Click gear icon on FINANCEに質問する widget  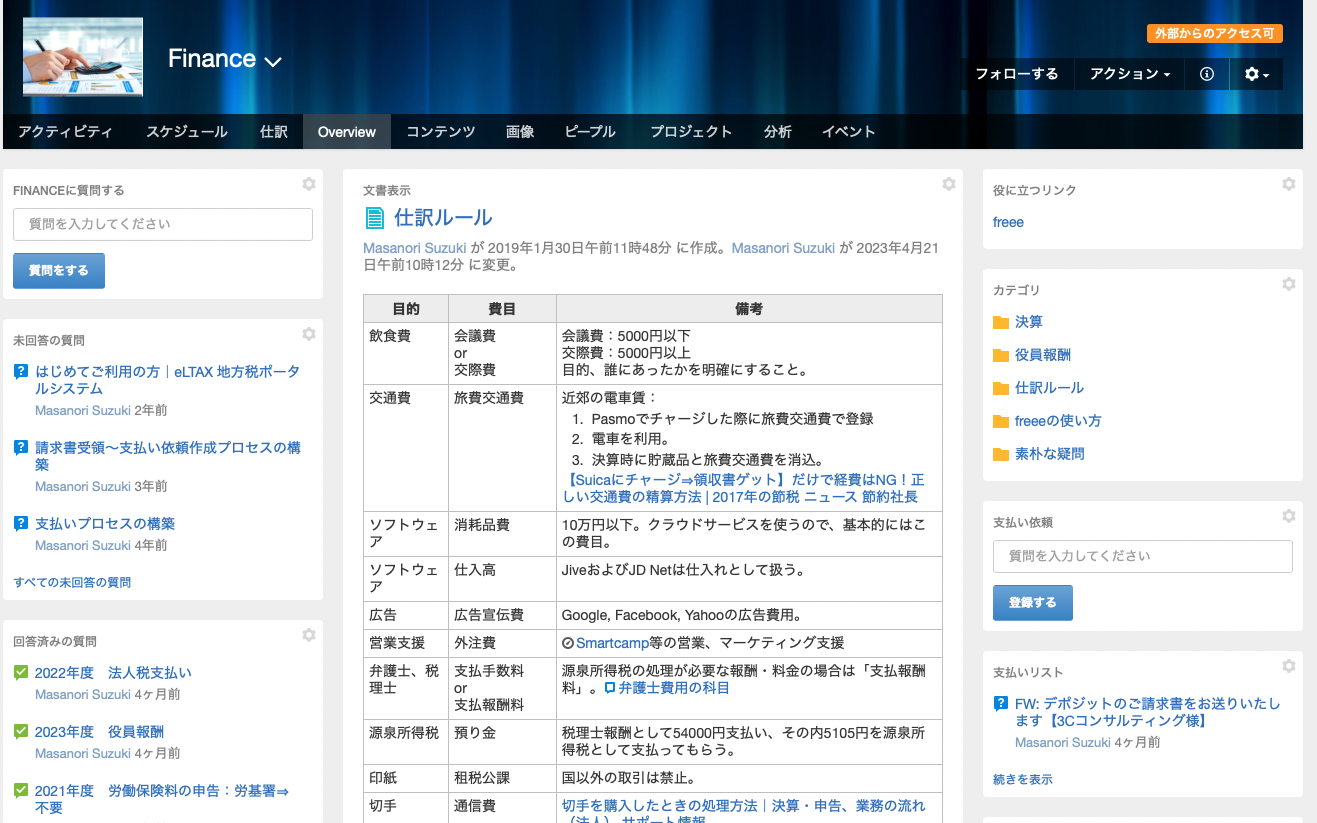(x=309, y=184)
